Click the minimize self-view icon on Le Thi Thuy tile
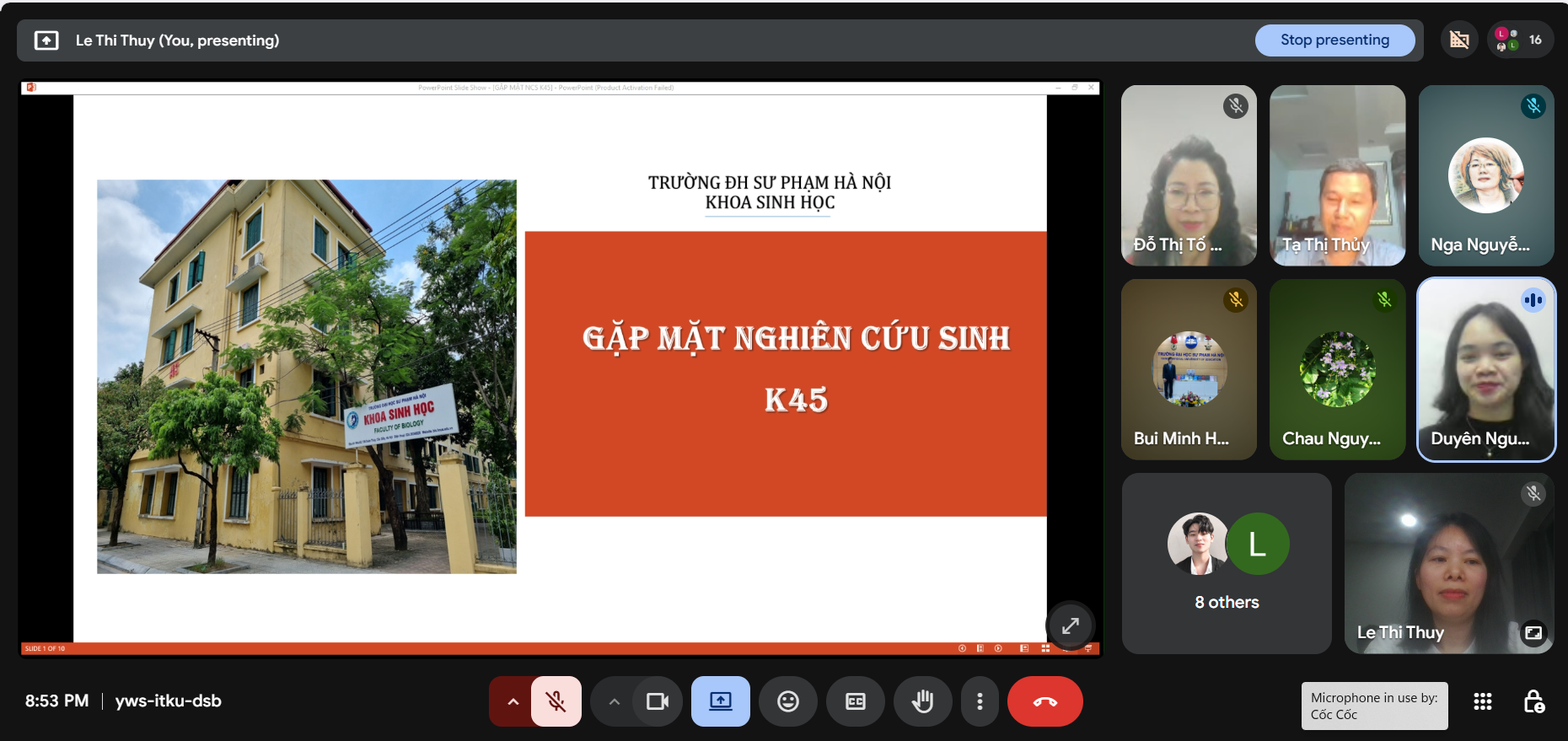Viewport: 1568px width, 741px height. click(1533, 632)
